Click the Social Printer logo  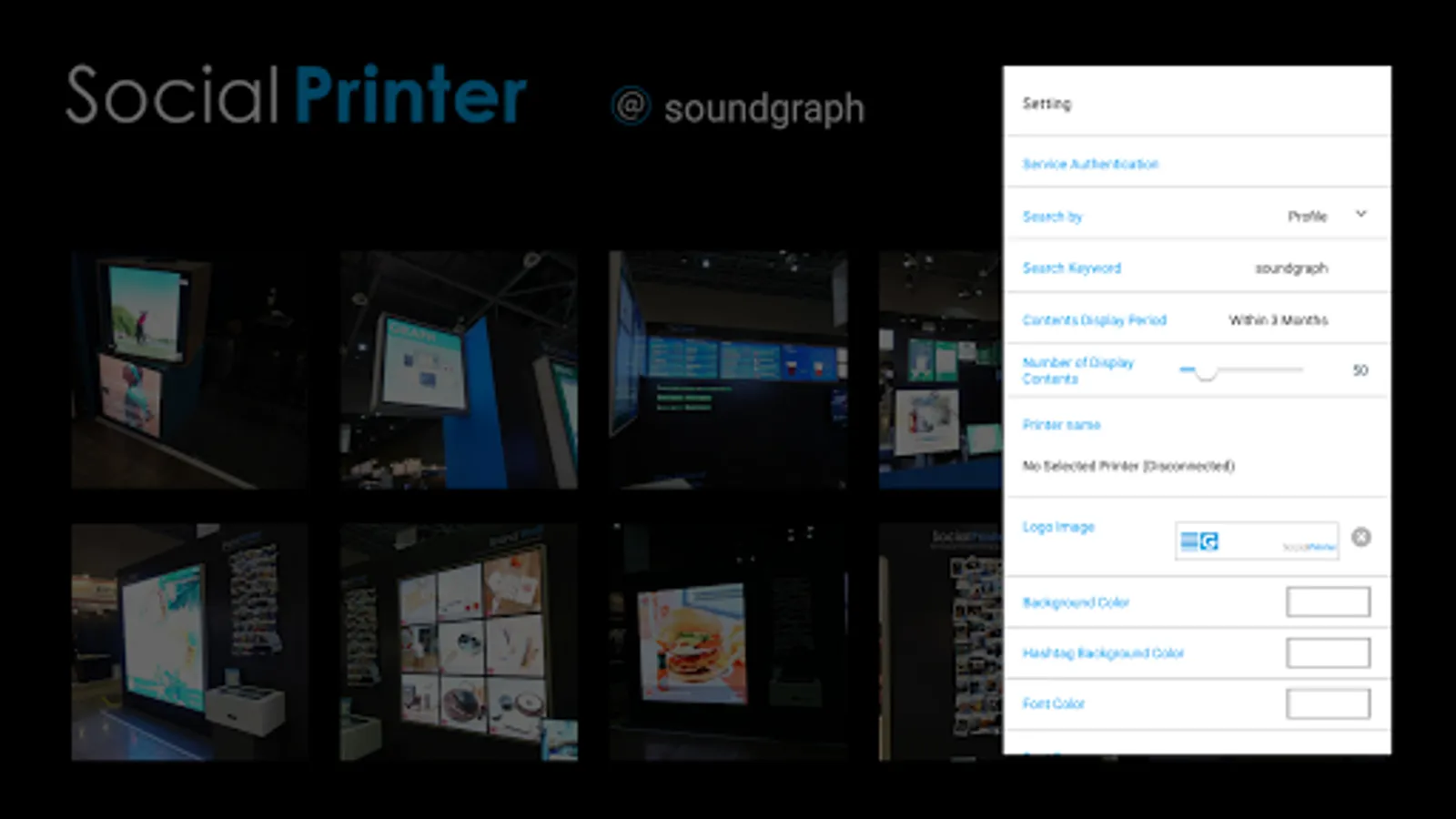[296, 94]
